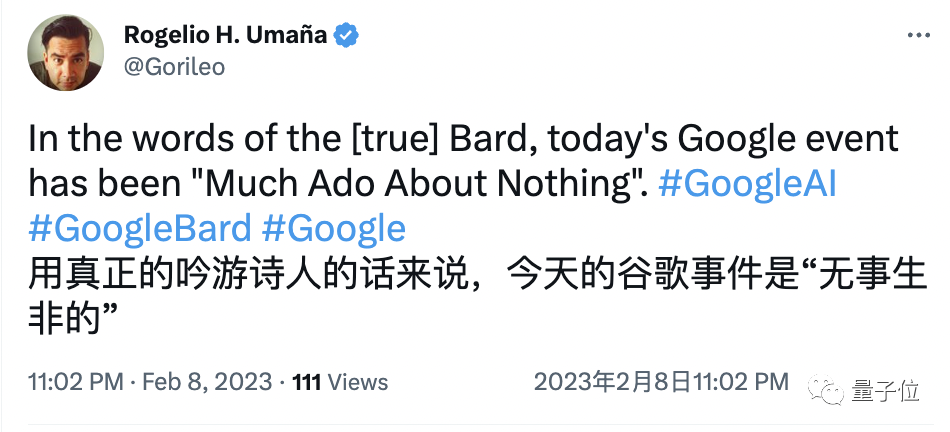
Task: Click the blue verified badge
Action: [x=346, y=36]
